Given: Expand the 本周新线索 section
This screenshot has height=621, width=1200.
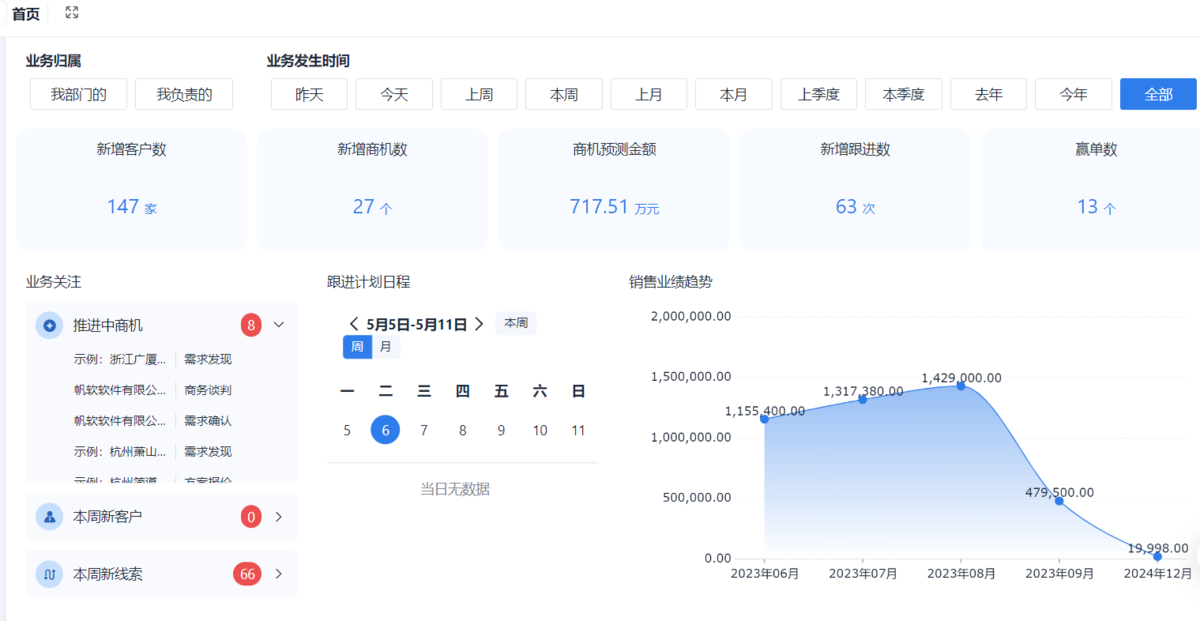Looking at the screenshot, I should (279, 574).
